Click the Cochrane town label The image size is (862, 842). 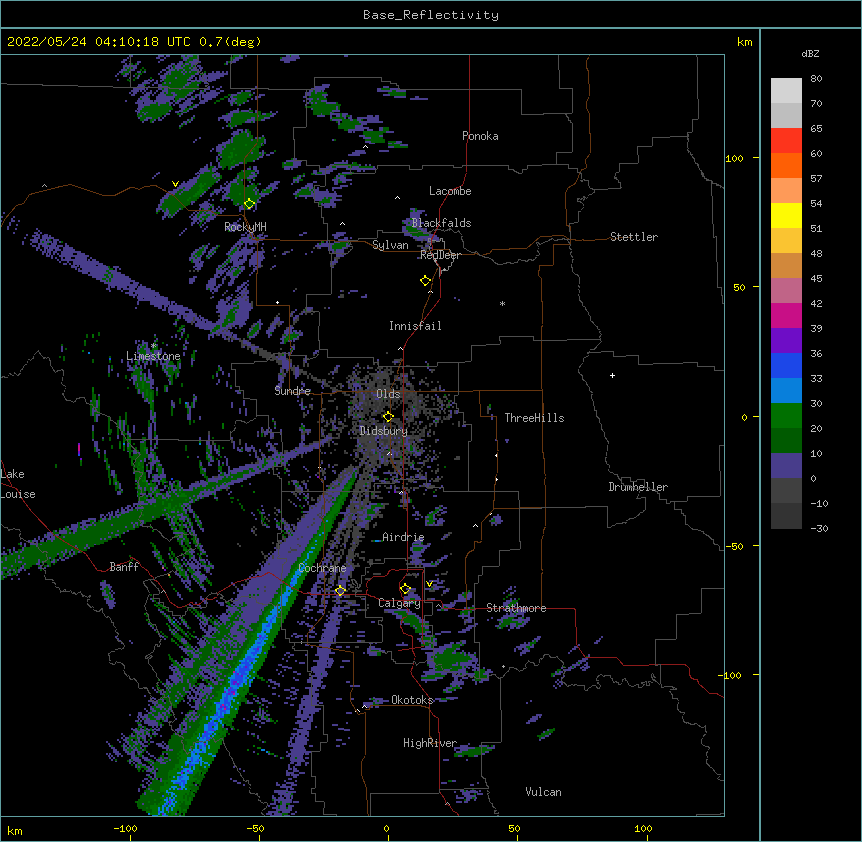pyautogui.click(x=322, y=568)
